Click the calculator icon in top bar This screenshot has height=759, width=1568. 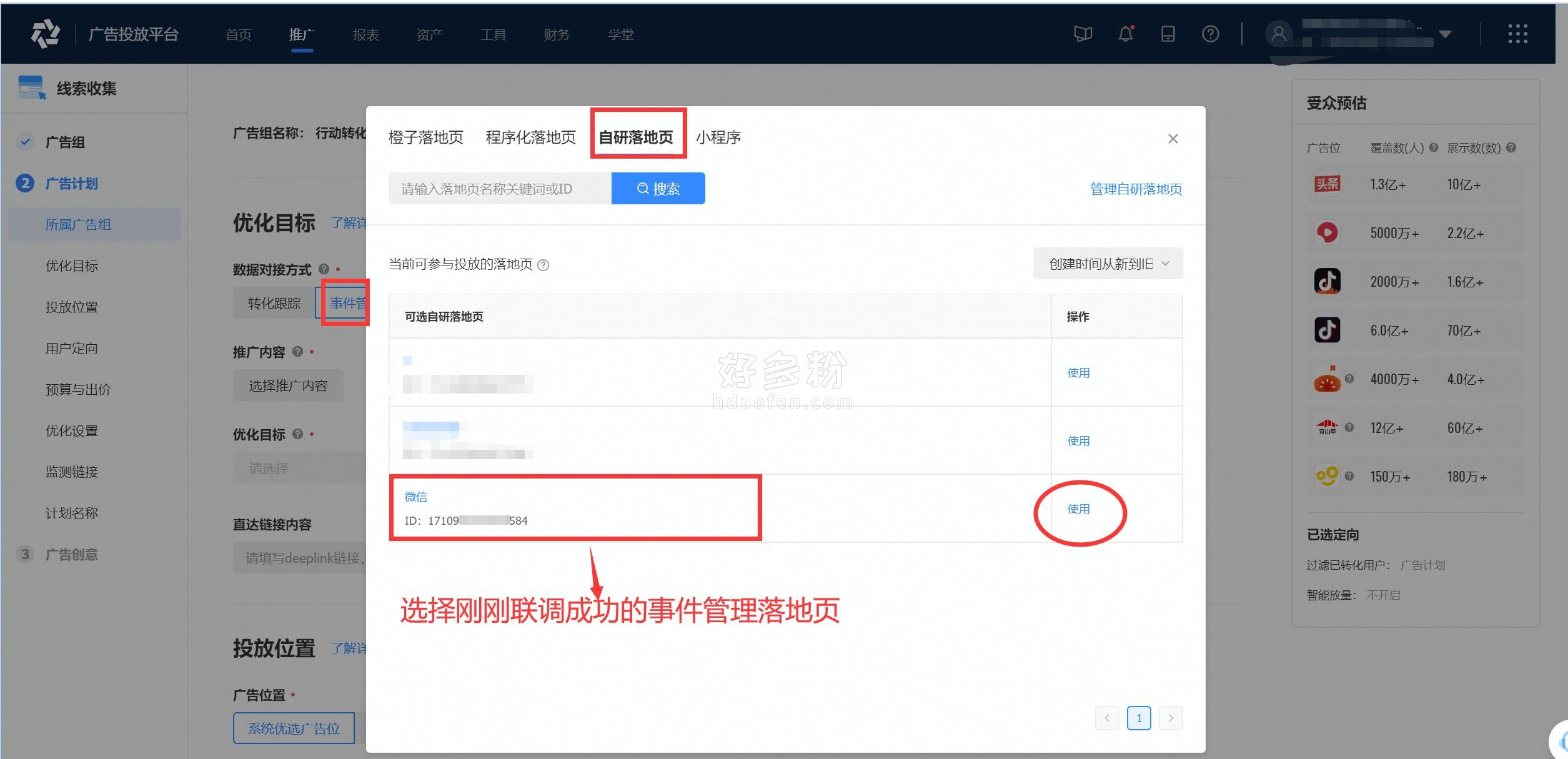pyautogui.click(x=1168, y=34)
